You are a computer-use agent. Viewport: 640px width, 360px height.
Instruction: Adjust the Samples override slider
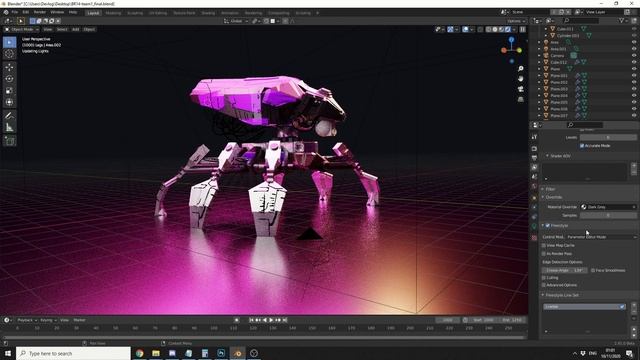point(608,215)
